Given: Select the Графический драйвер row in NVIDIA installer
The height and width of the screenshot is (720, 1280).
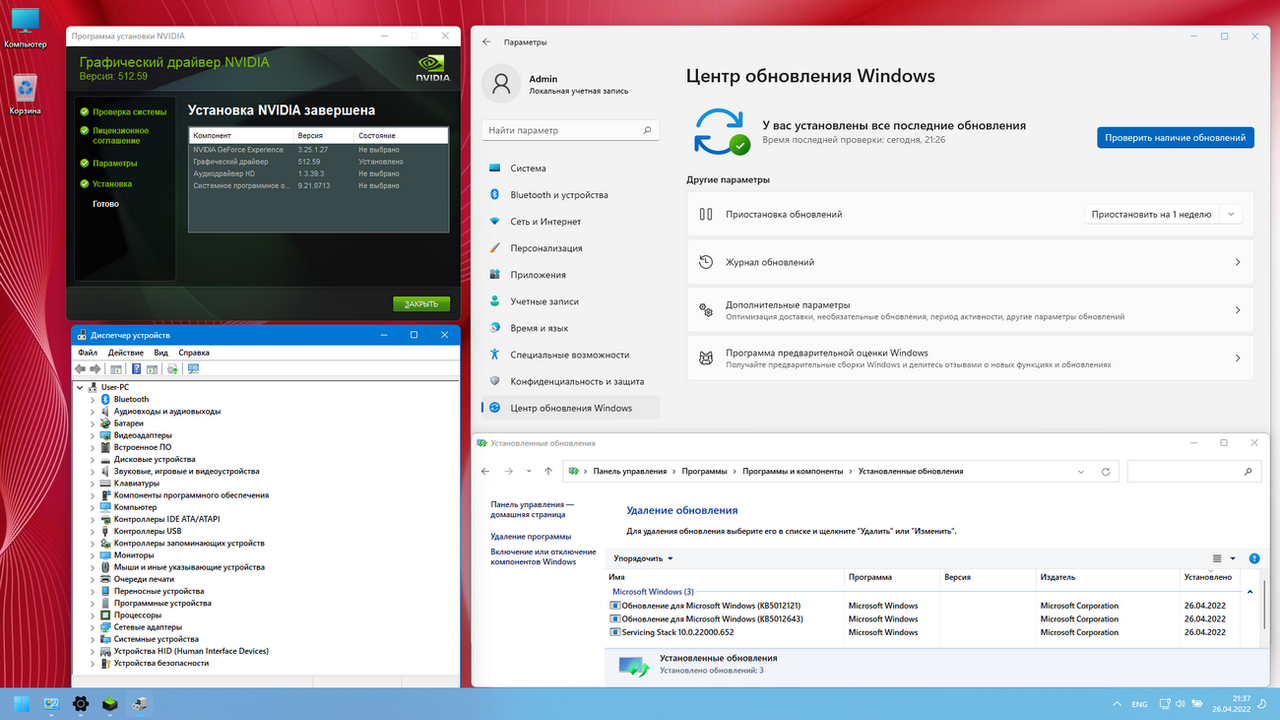Looking at the screenshot, I should coord(317,161).
